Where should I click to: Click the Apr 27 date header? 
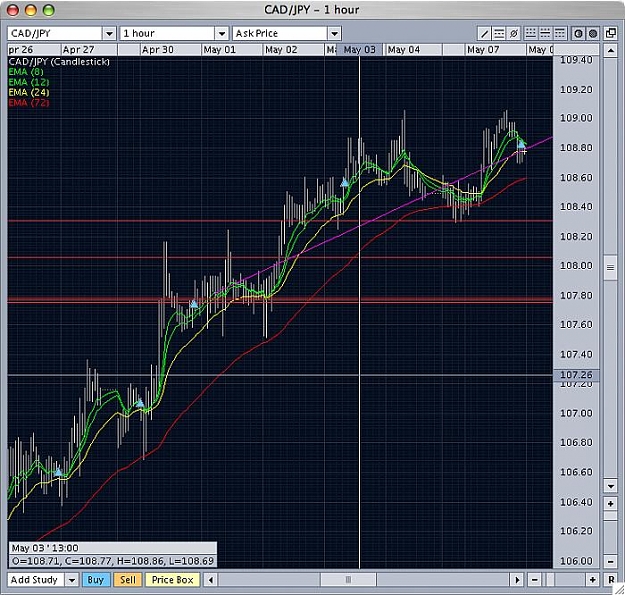point(89,50)
